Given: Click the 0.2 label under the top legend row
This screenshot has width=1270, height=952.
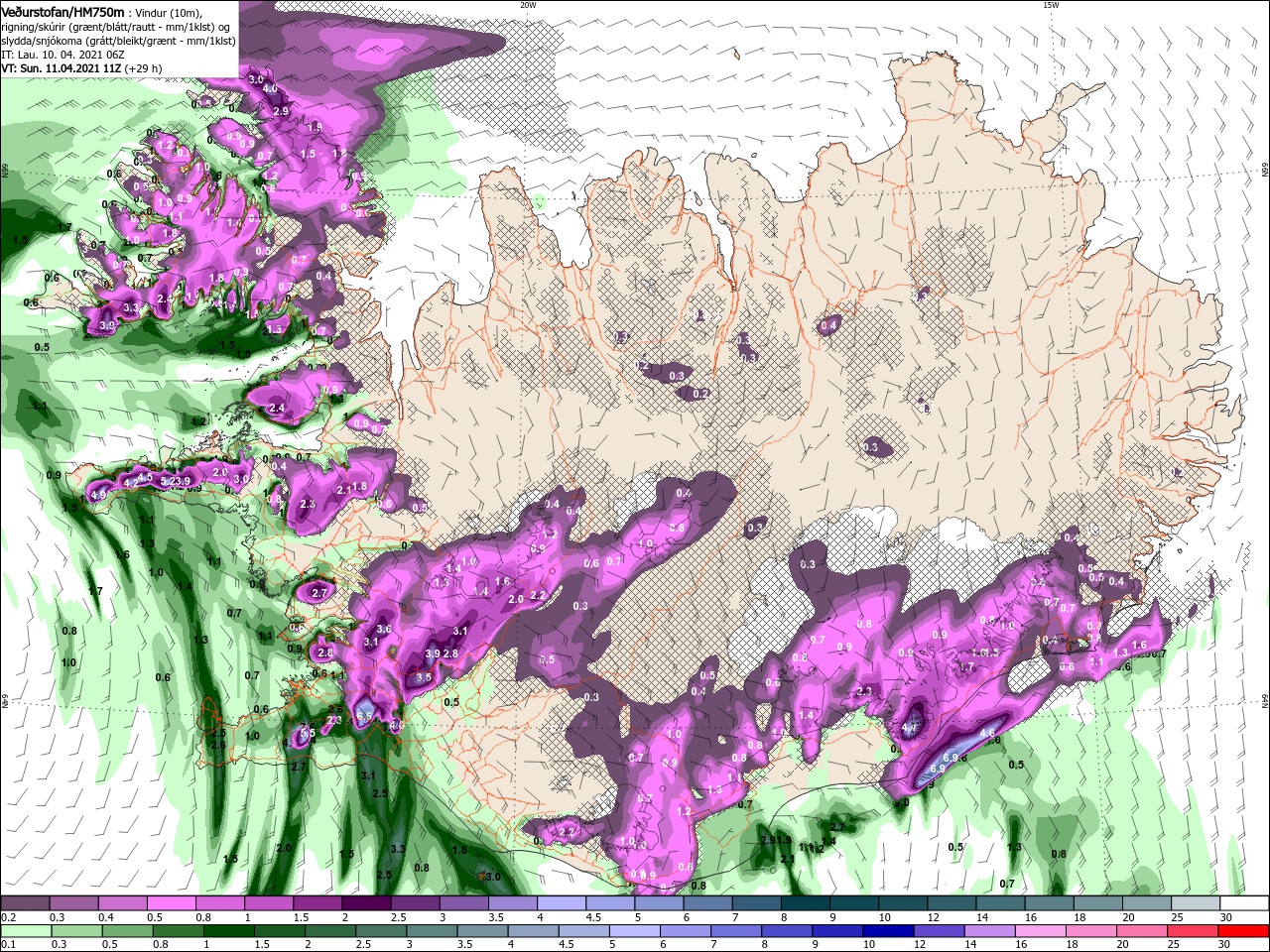Looking at the screenshot, I should pos(9,916).
